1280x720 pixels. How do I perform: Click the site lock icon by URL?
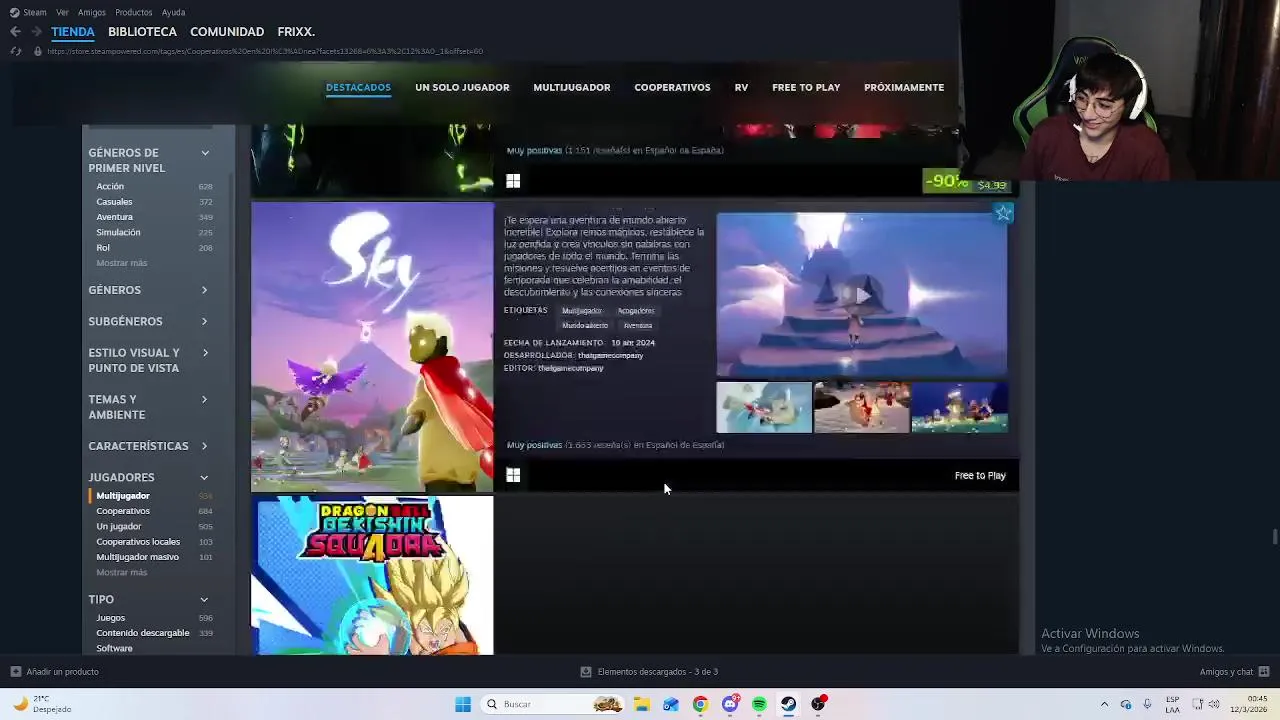point(38,51)
